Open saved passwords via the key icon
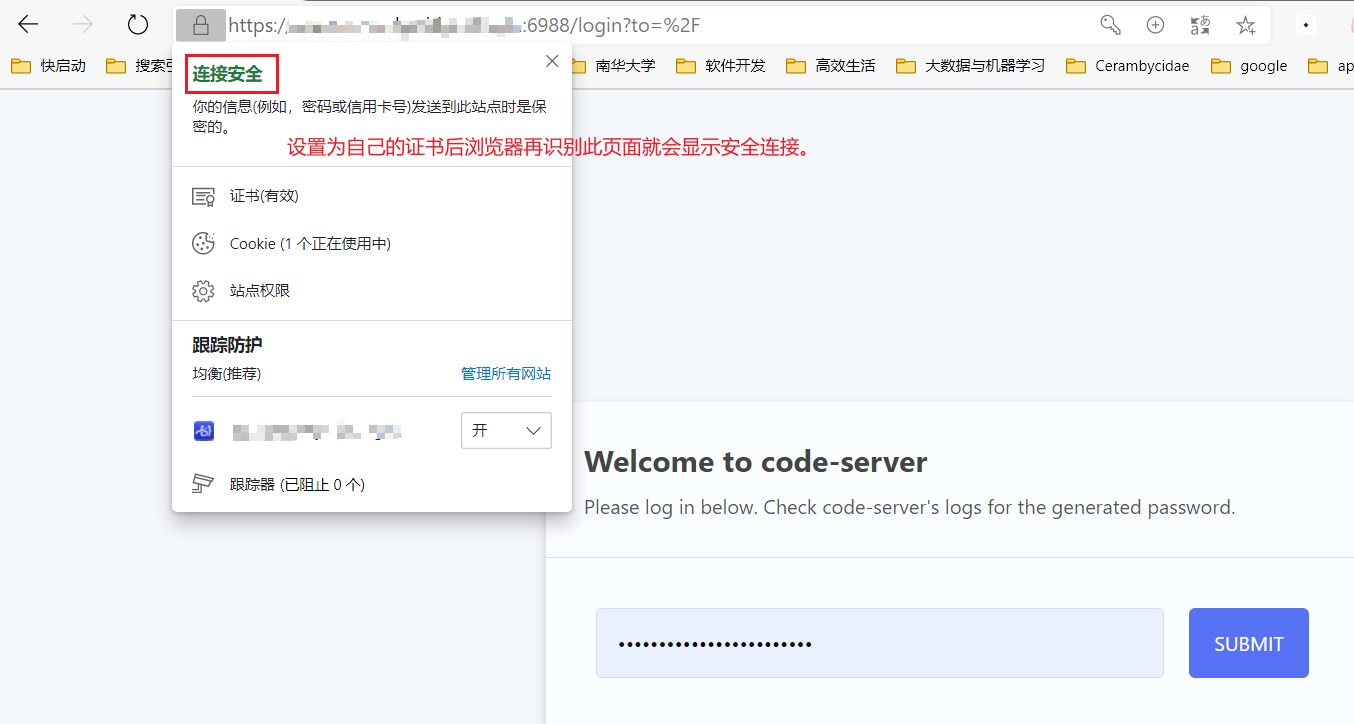 click(1110, 25)
